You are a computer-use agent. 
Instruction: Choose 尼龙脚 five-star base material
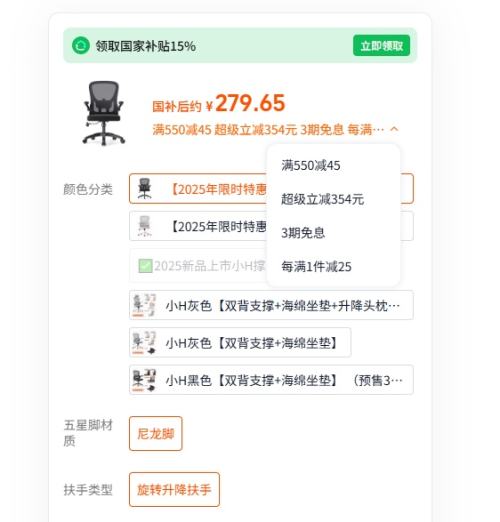[156, 433]
